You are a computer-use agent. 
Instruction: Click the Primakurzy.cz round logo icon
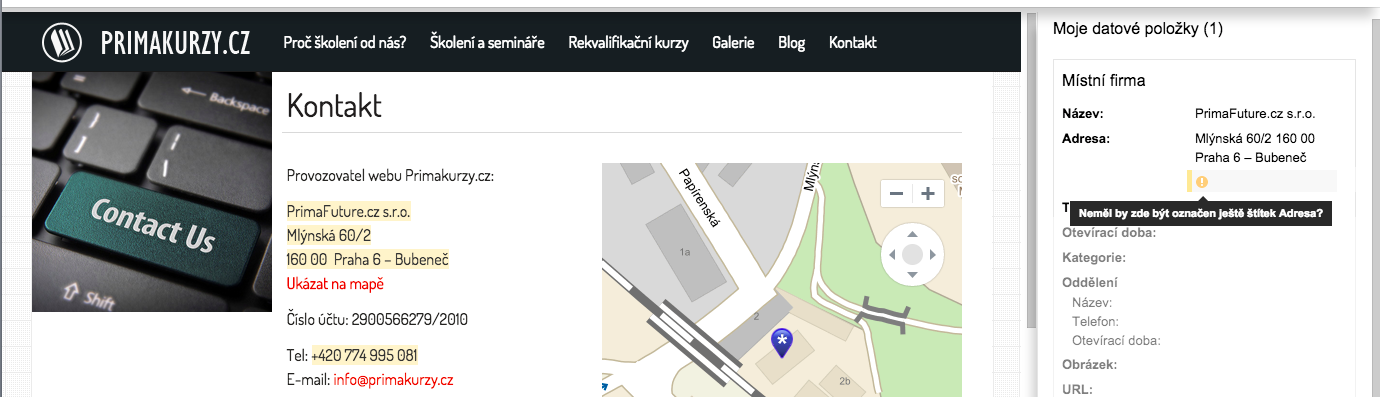pyautogui.click(x=62, y=42)
